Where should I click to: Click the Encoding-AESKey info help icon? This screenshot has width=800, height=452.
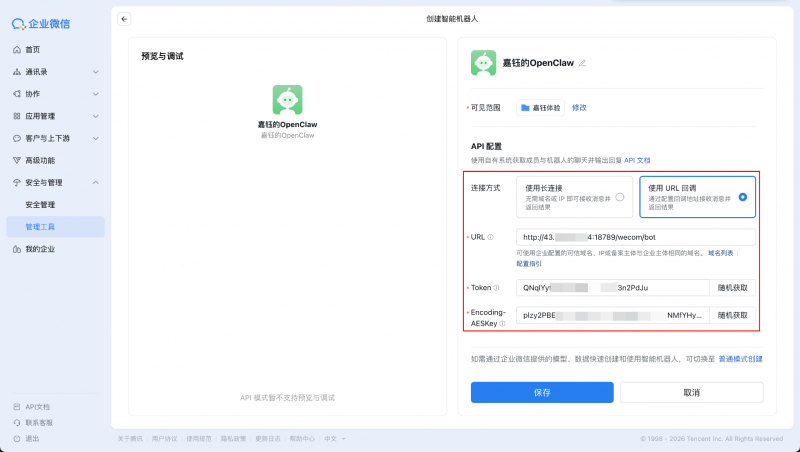tap(502, 323)
